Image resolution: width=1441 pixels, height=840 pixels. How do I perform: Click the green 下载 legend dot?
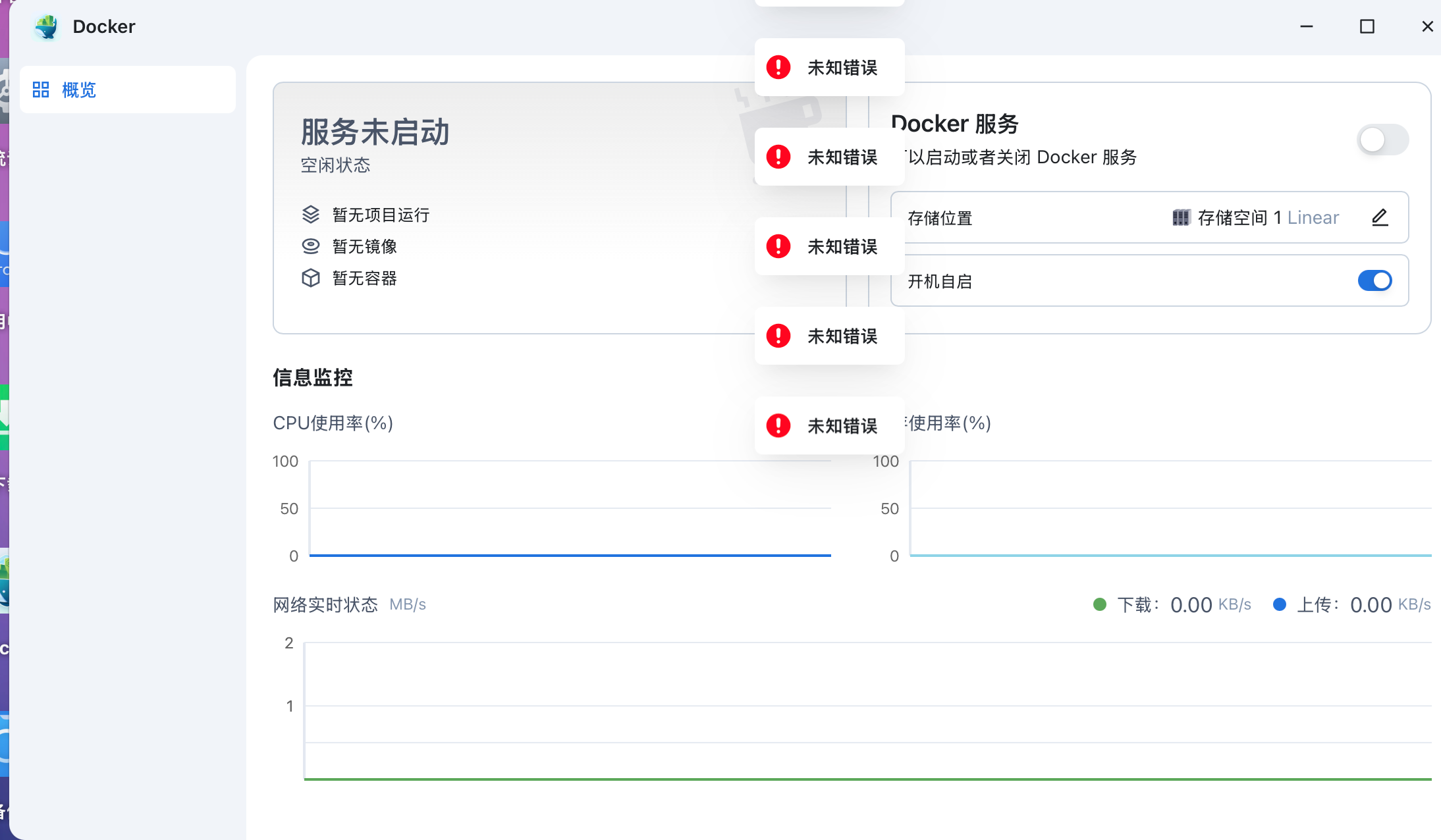(1100, 604)
